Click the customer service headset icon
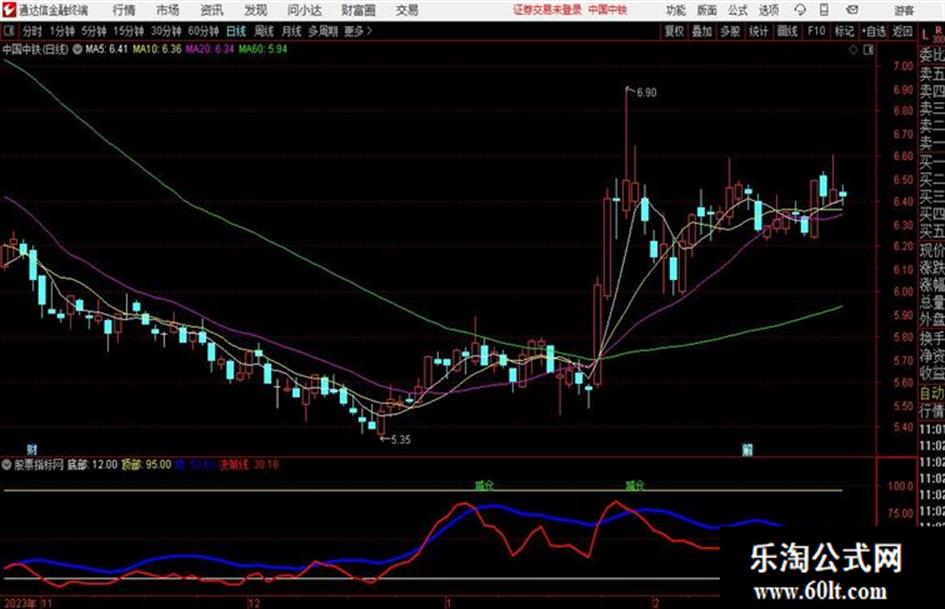Image resolution: width=945 pixels, height=609 pixels. click(x=800, y=10)
